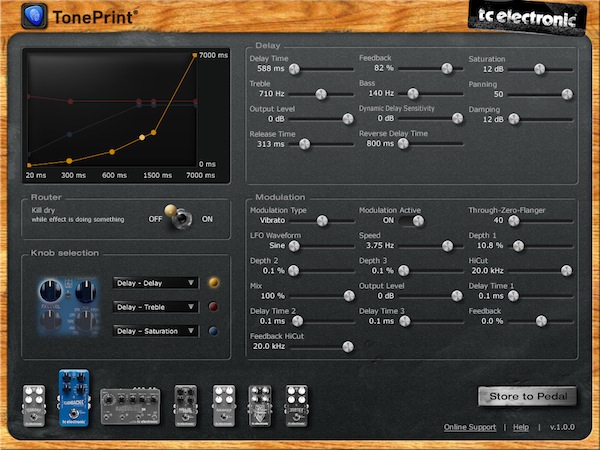Click the top-right knob on the pedal image
Image resolution: width=600 pixels, height=450 pixels.
point(86,291)
